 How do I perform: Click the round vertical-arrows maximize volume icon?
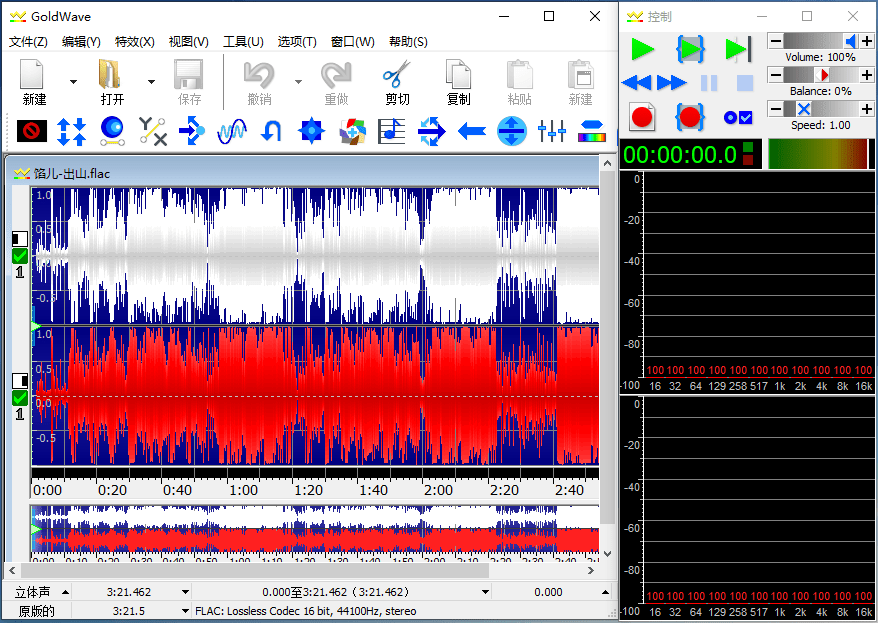pos(512,131)
